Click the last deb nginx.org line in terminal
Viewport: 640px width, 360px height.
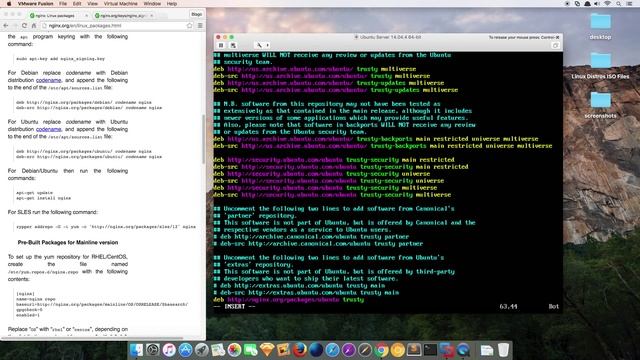[x=288, y=300]
